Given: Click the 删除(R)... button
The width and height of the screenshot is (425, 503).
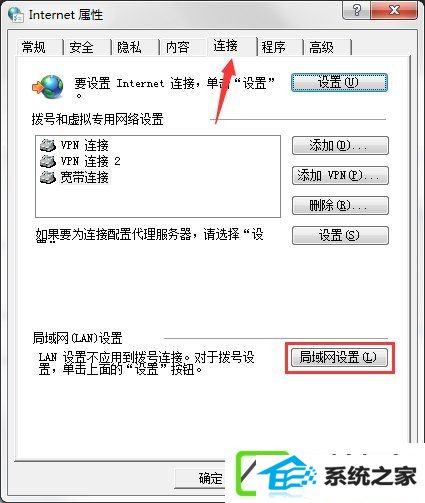Looking at the screenshot, I should coord(340,205).
